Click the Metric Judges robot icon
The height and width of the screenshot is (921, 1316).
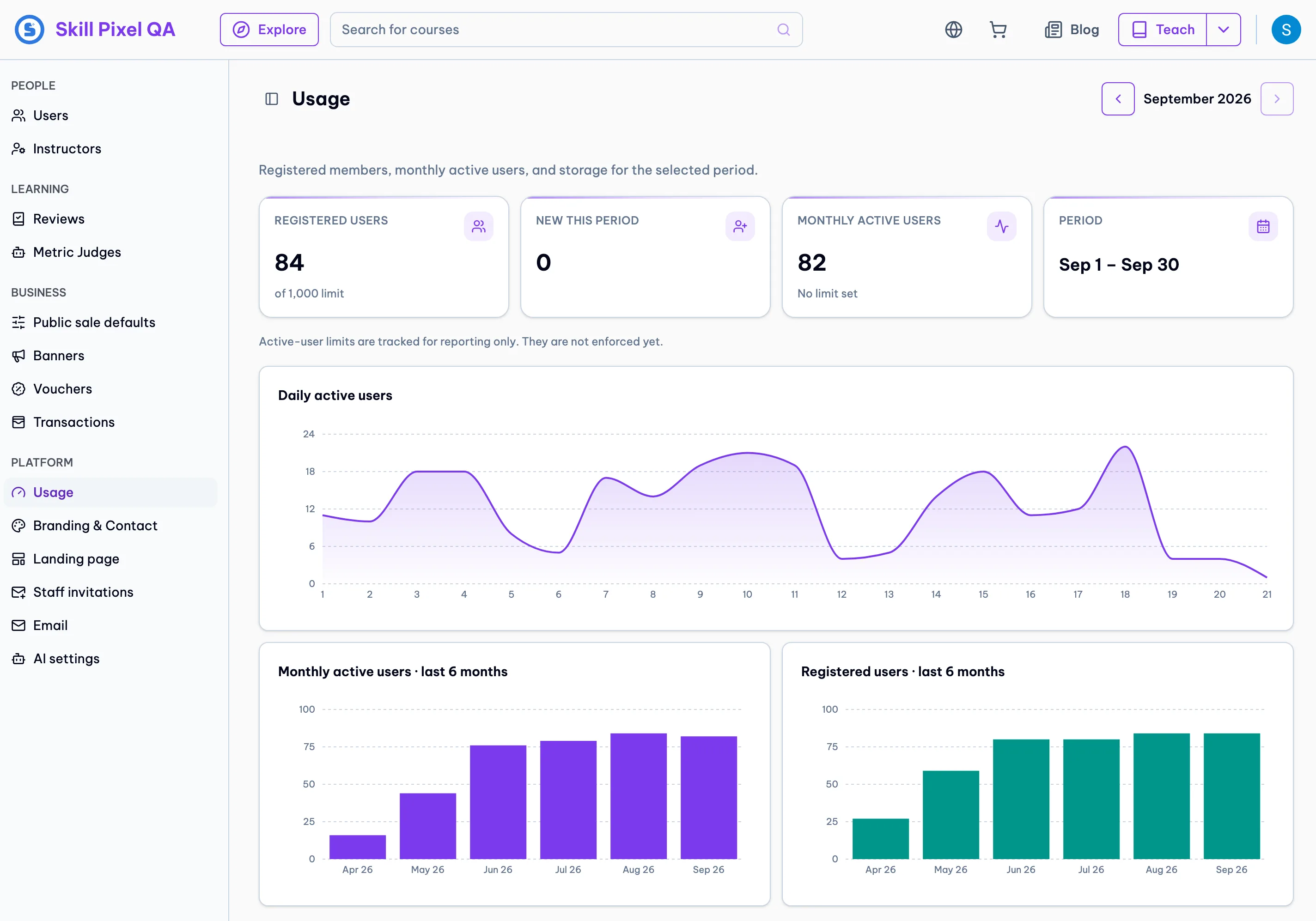pos(18,252)
